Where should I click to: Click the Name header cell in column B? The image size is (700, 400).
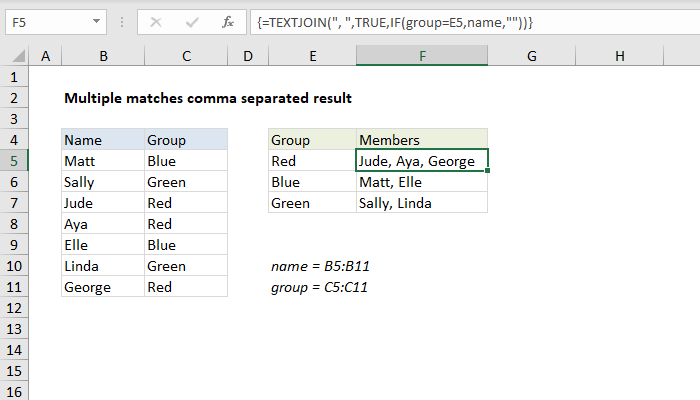pos(102,140)
